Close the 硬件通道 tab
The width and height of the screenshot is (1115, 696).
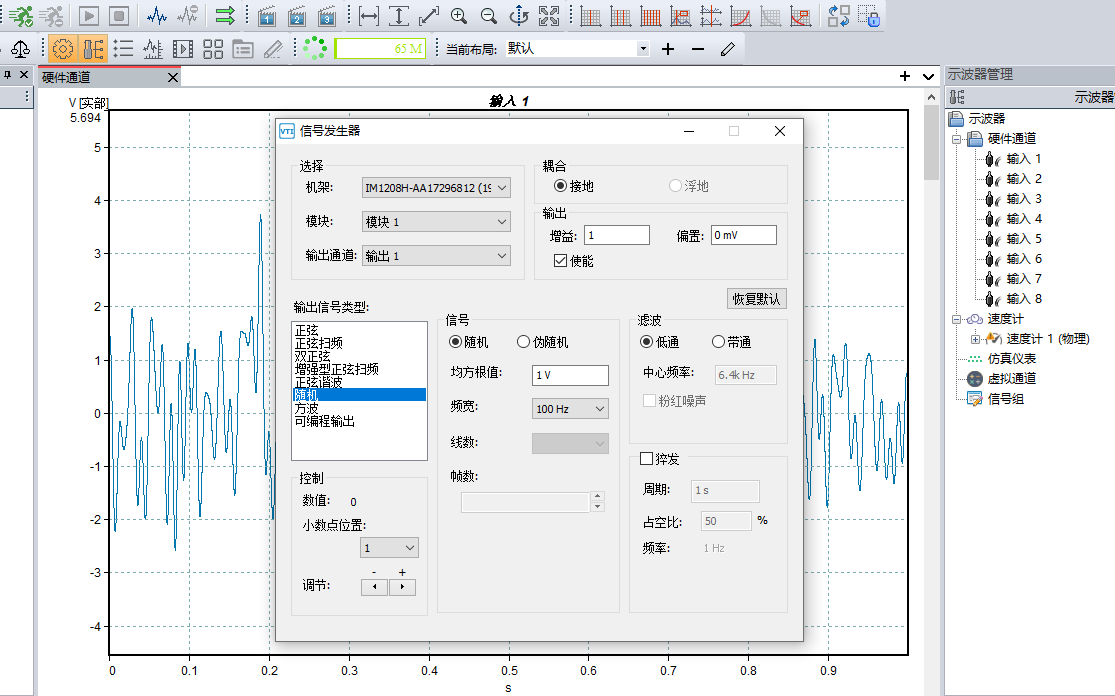[173, 77]
